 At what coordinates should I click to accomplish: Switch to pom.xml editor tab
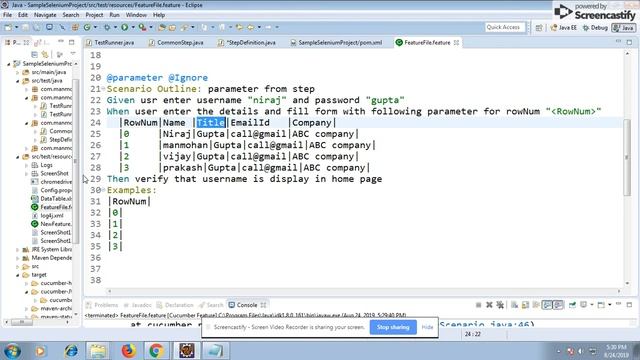click(x=336, y=42)
